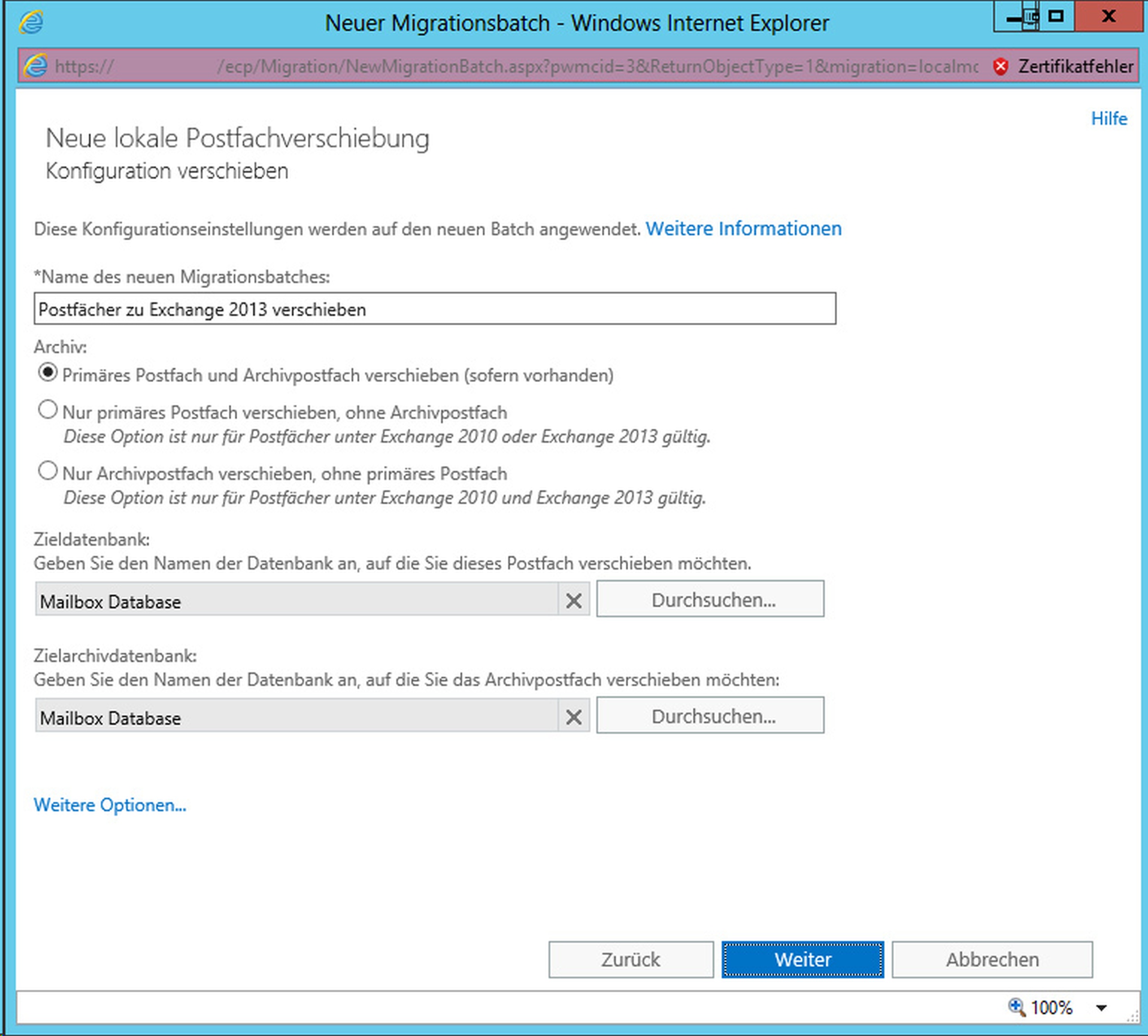
Task: Click the zoom magnifier icon in status bar
Action: (1017, 1007)
